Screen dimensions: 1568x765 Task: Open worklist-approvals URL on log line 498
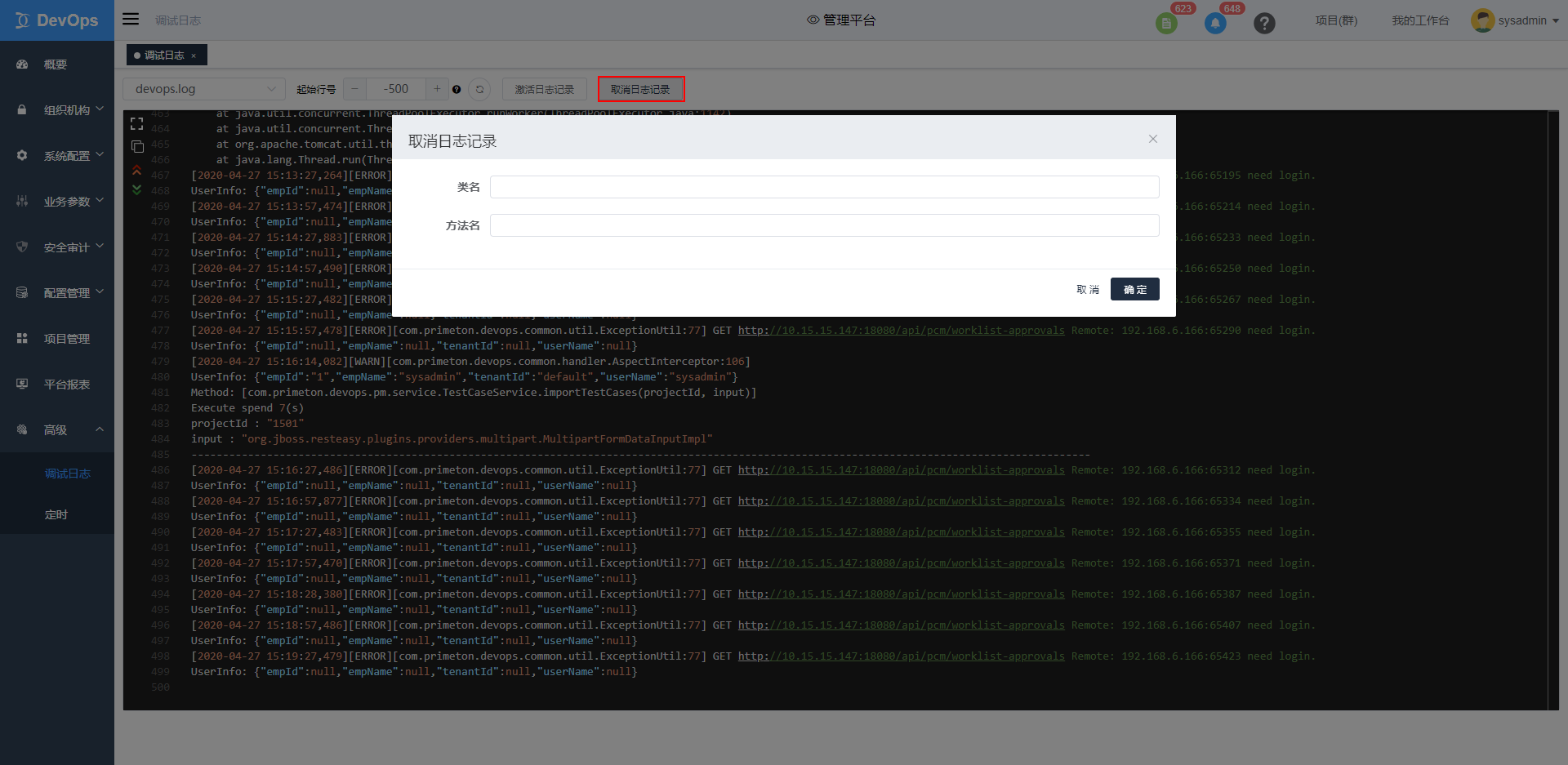902,656
